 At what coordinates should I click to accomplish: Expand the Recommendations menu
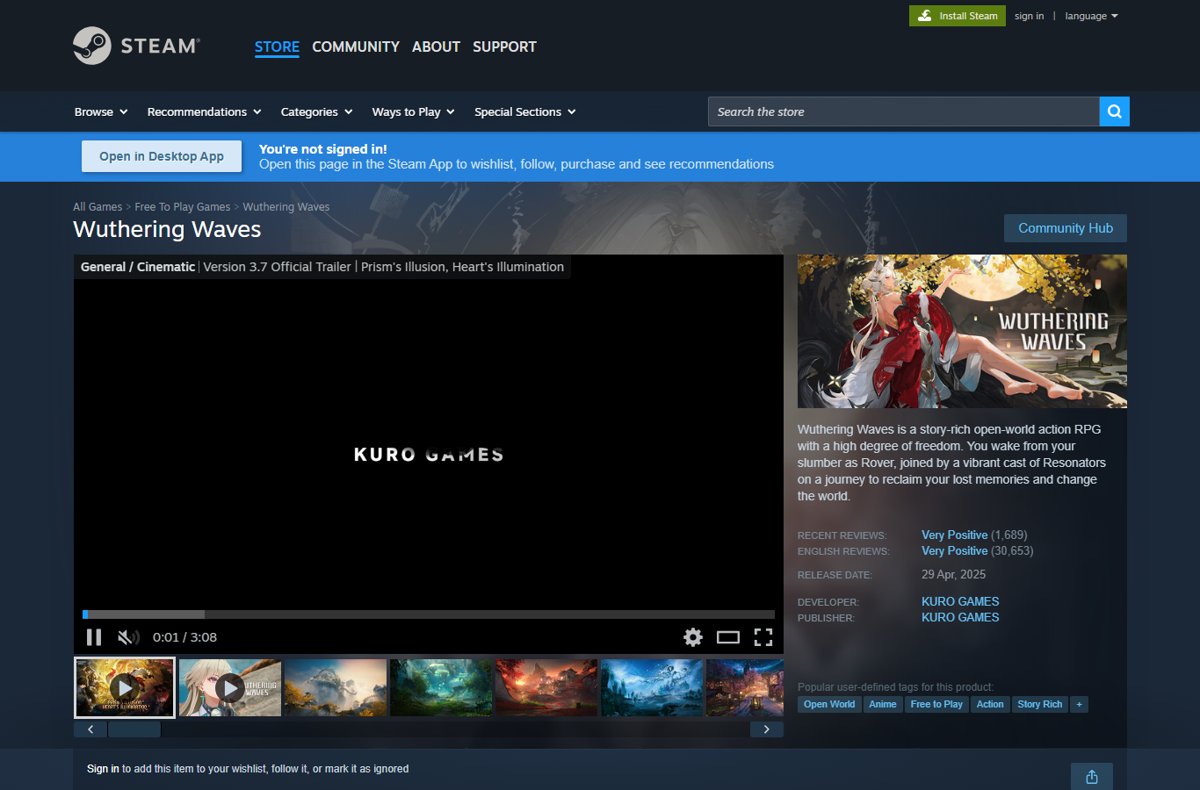[x=204, y=112]
